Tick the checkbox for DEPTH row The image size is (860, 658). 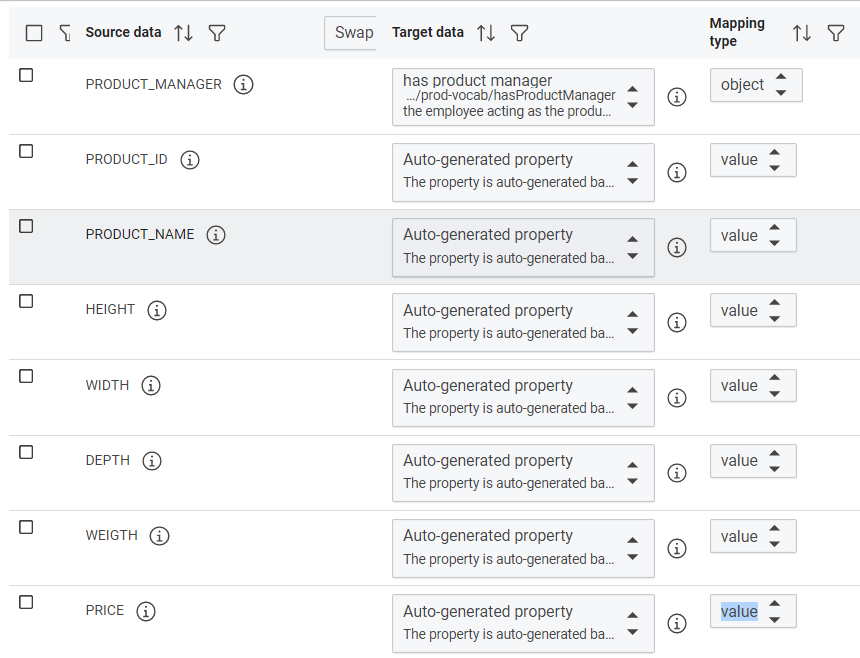27,452
